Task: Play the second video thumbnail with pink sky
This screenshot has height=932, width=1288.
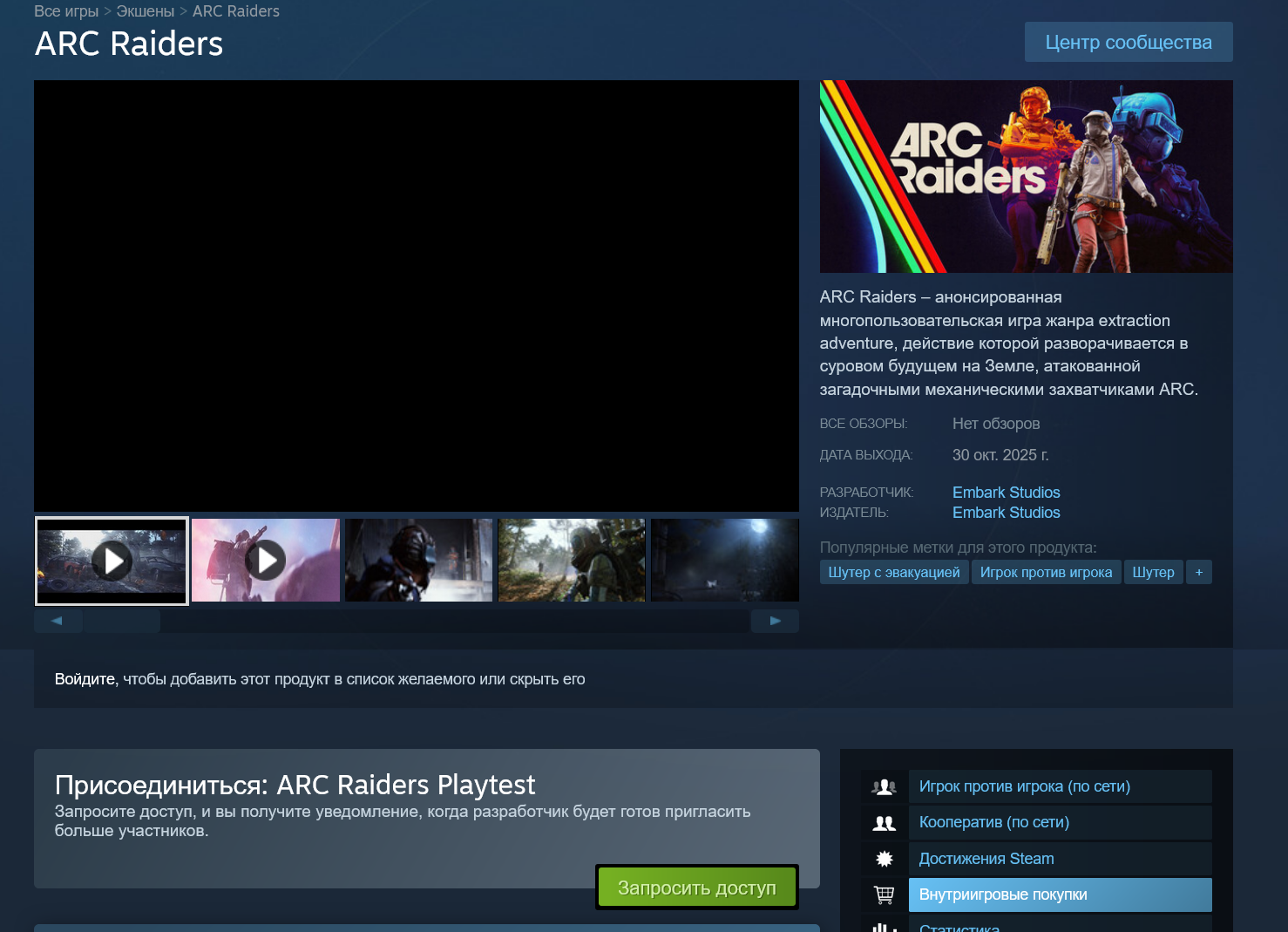Action: [x=266, y=561]
